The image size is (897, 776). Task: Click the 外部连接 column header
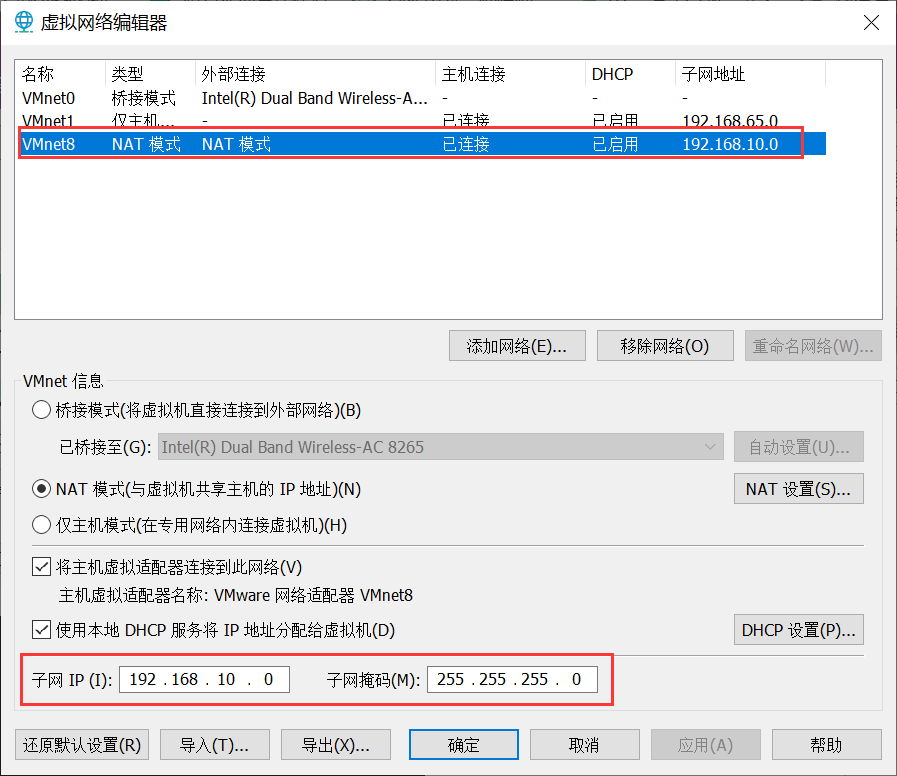click(x=315, y=74)
